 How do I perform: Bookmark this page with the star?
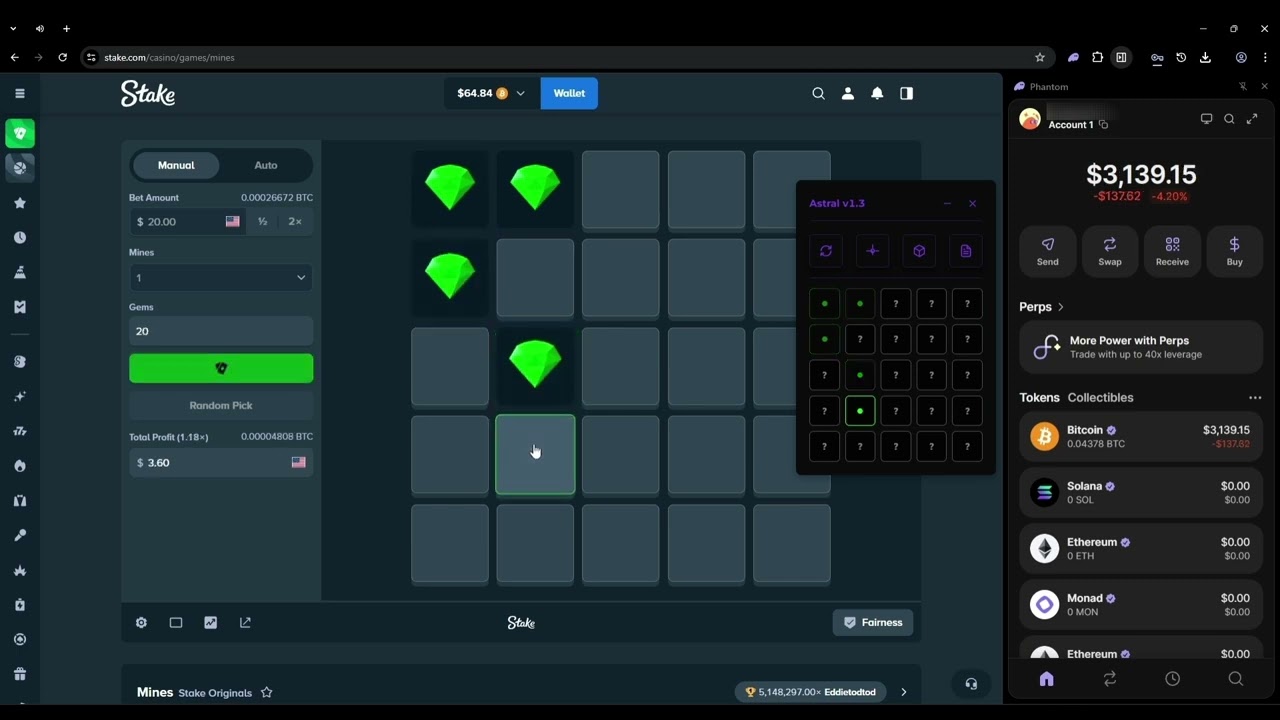tap(1040, 58)
